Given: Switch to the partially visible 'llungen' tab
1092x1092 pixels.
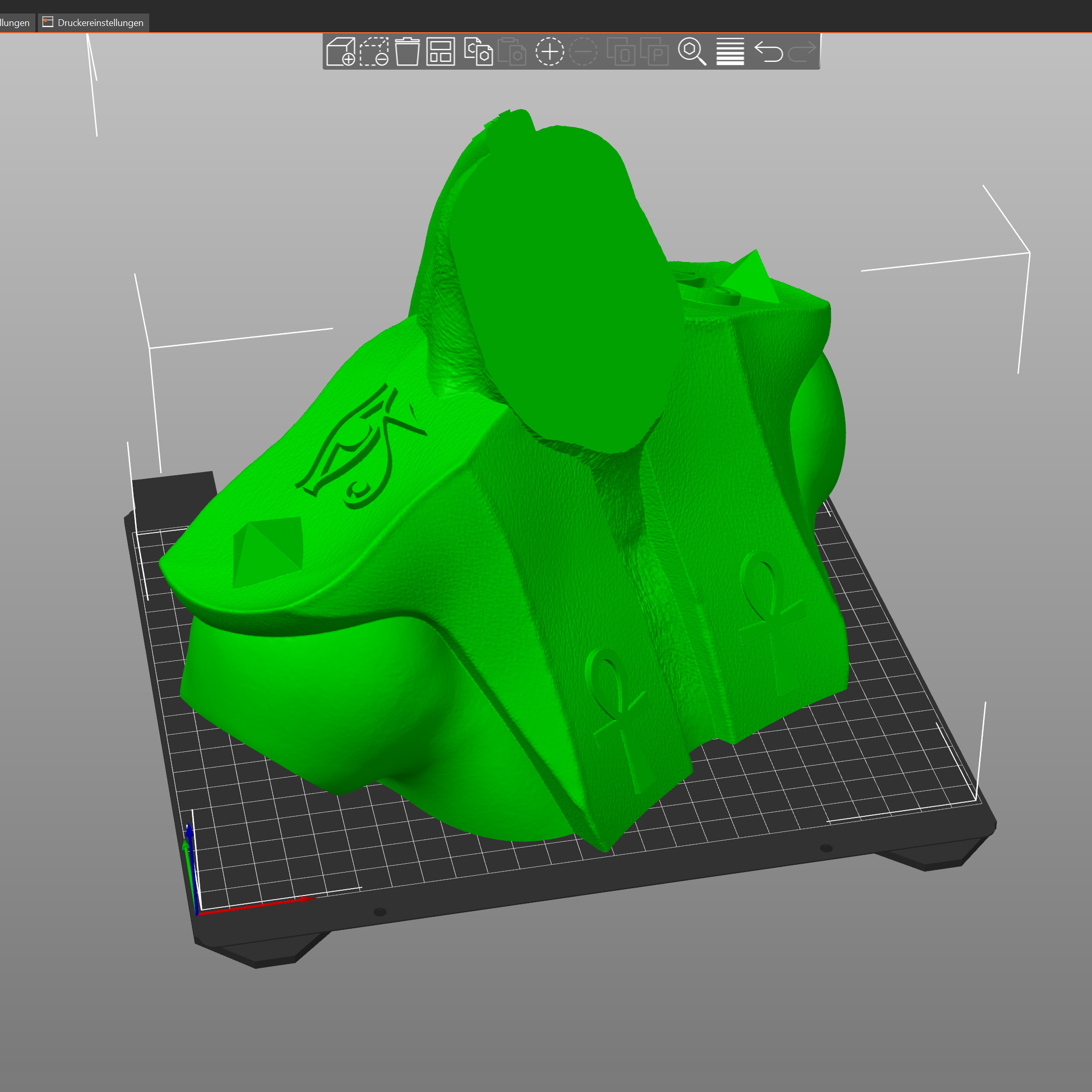Looking at the screenshot, I should click(x=15, y=22).
